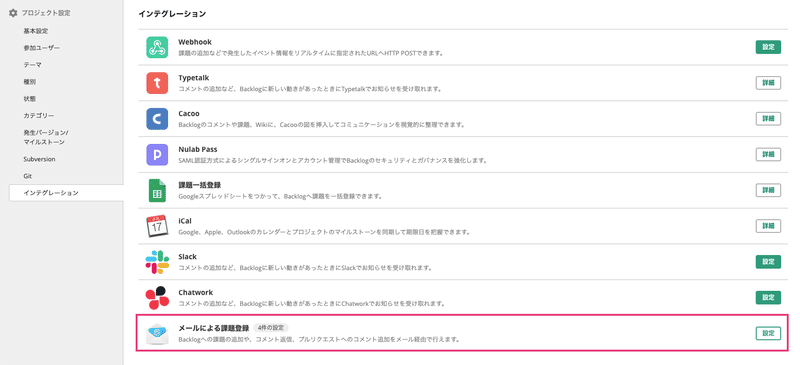Open Slack 設定 button
Viewport: 800px width, 365px height.
click(768, 261)
